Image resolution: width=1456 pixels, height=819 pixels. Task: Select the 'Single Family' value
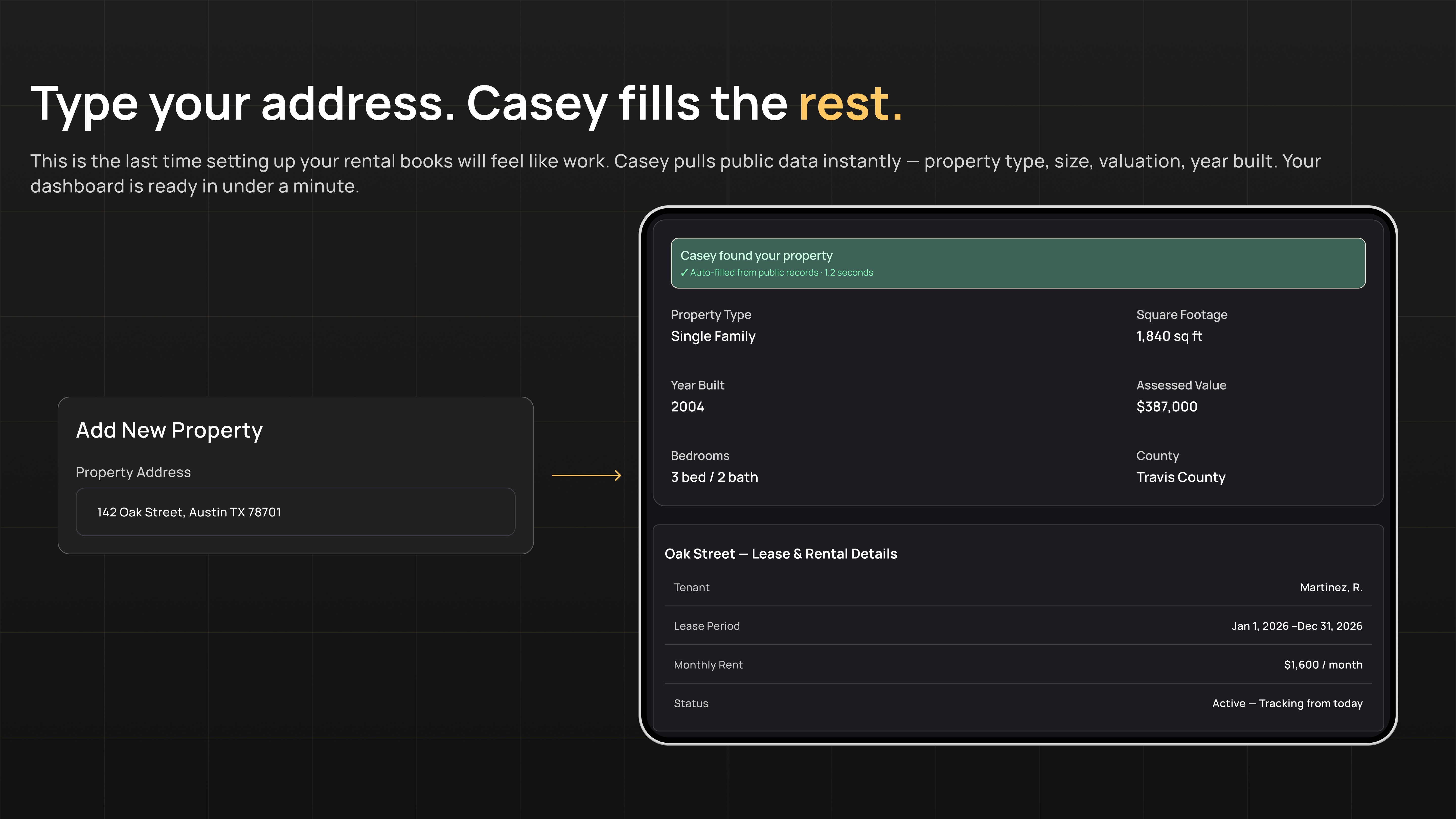tap(713, 336)
